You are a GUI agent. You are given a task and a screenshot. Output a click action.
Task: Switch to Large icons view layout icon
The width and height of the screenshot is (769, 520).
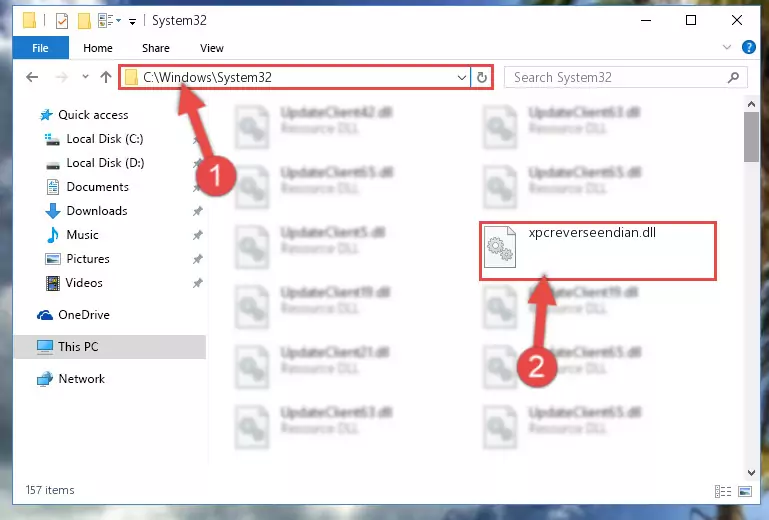click(744, 491)
